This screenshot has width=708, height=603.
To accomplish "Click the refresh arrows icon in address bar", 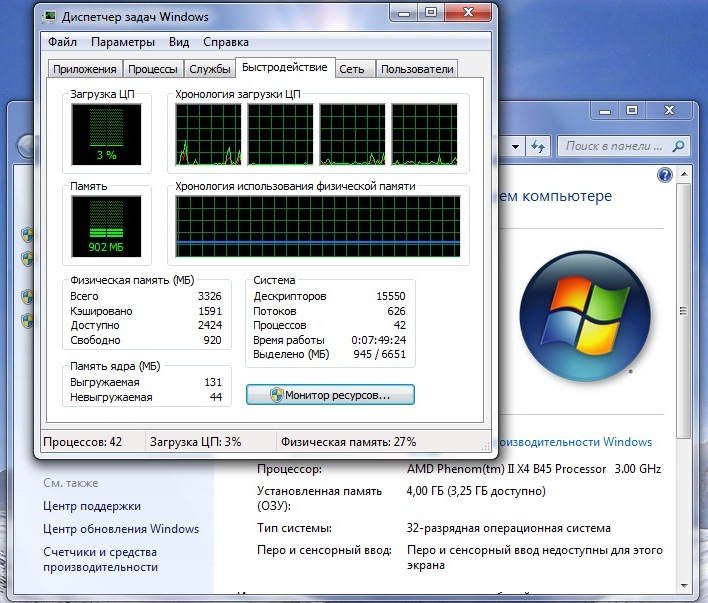I will pyautogui.click(x=537, y=146).
